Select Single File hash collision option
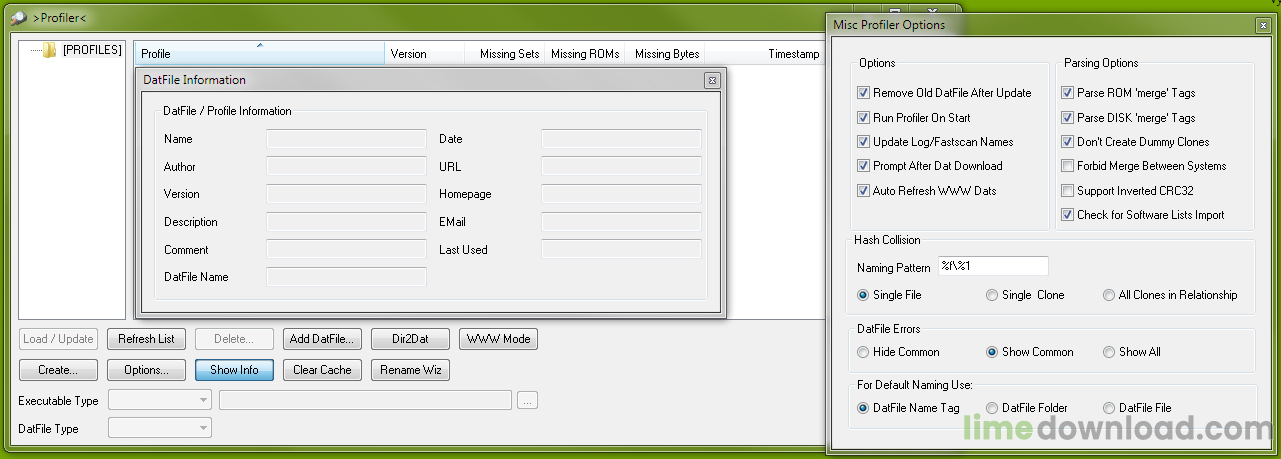1281x459 pixels. (x=864, y=295)
